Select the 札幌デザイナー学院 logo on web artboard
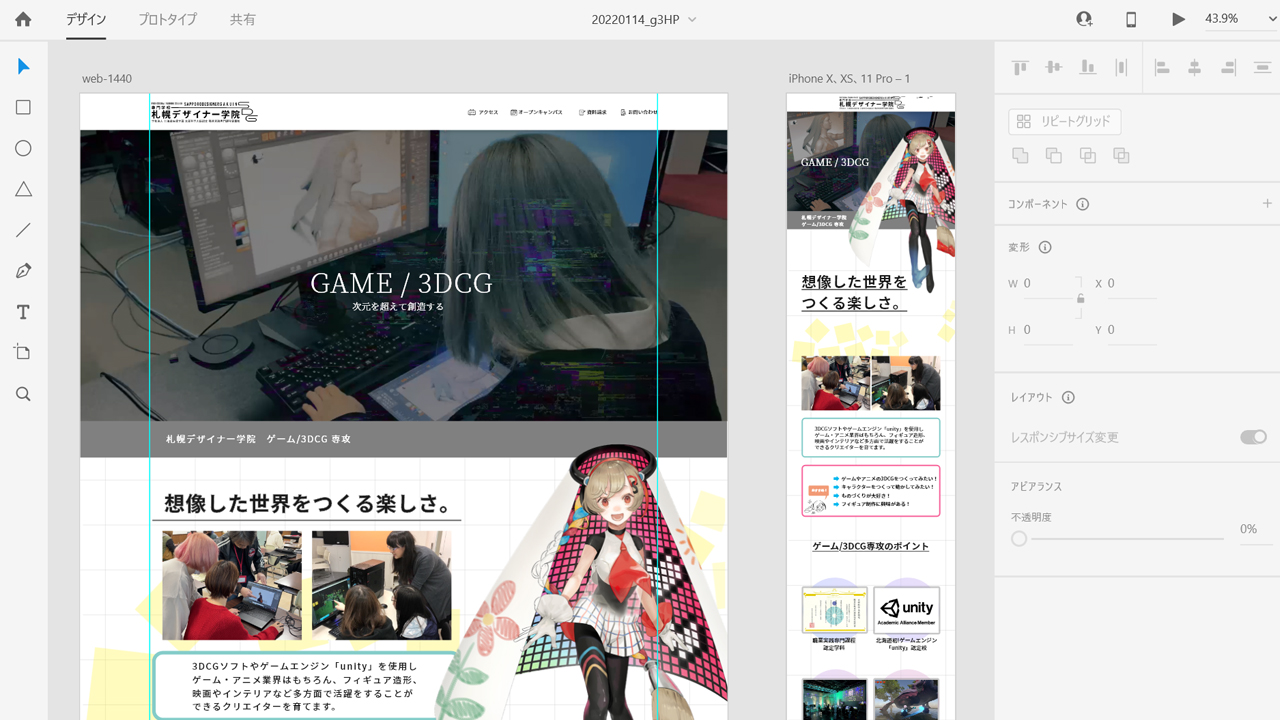This screenshot has width=1280, height=720. pos(203,111)
